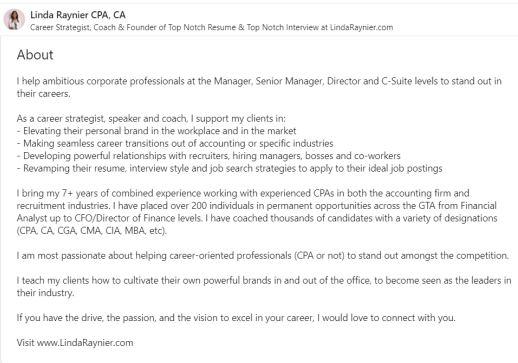518x363 pixels.
Task: Click the 'If you have the drive' sentence
Action: 236,318
